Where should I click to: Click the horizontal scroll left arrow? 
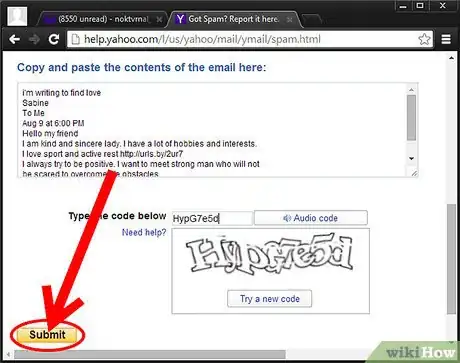[x=8, y=354]
